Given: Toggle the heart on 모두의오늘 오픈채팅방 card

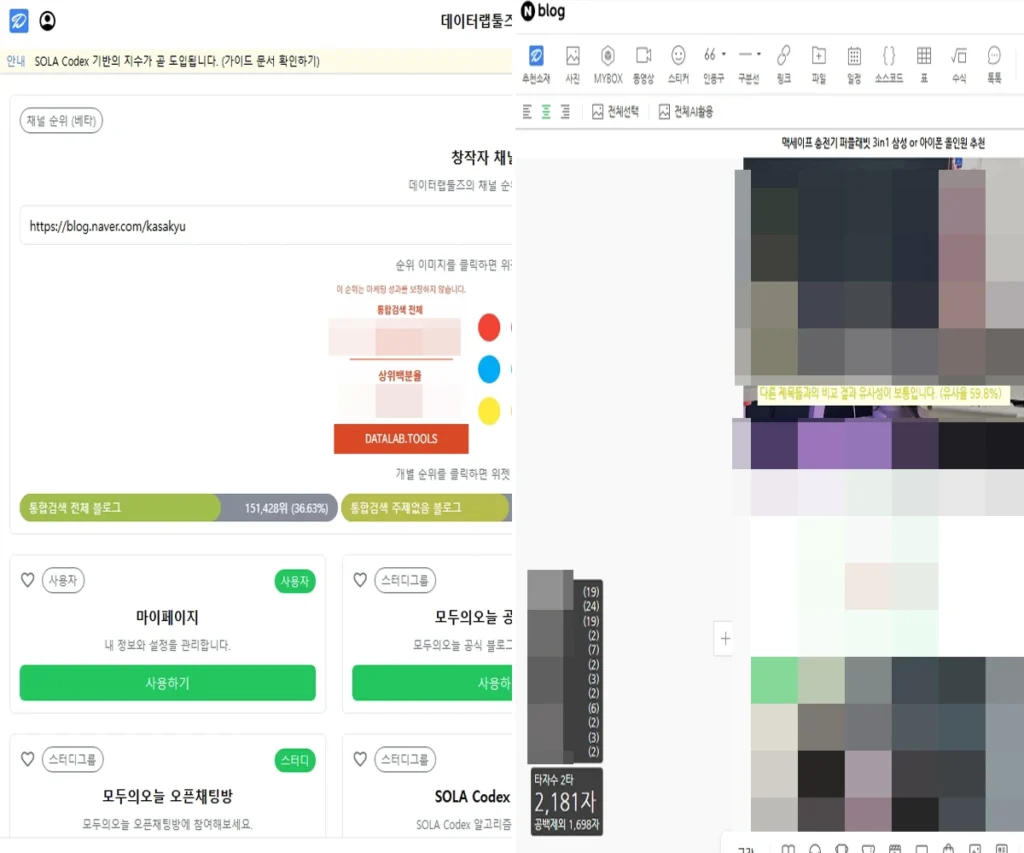Looking at the screenshot, I should [x=28, y=760].
